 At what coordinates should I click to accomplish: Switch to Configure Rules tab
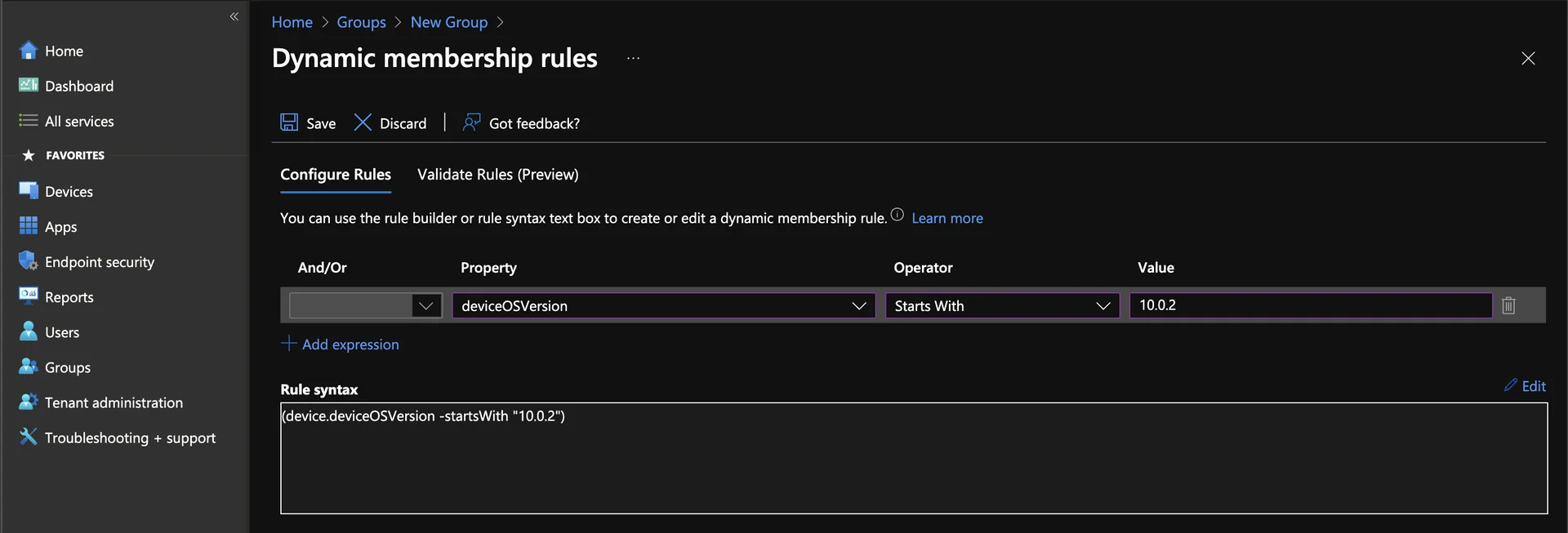click(336, 175)
